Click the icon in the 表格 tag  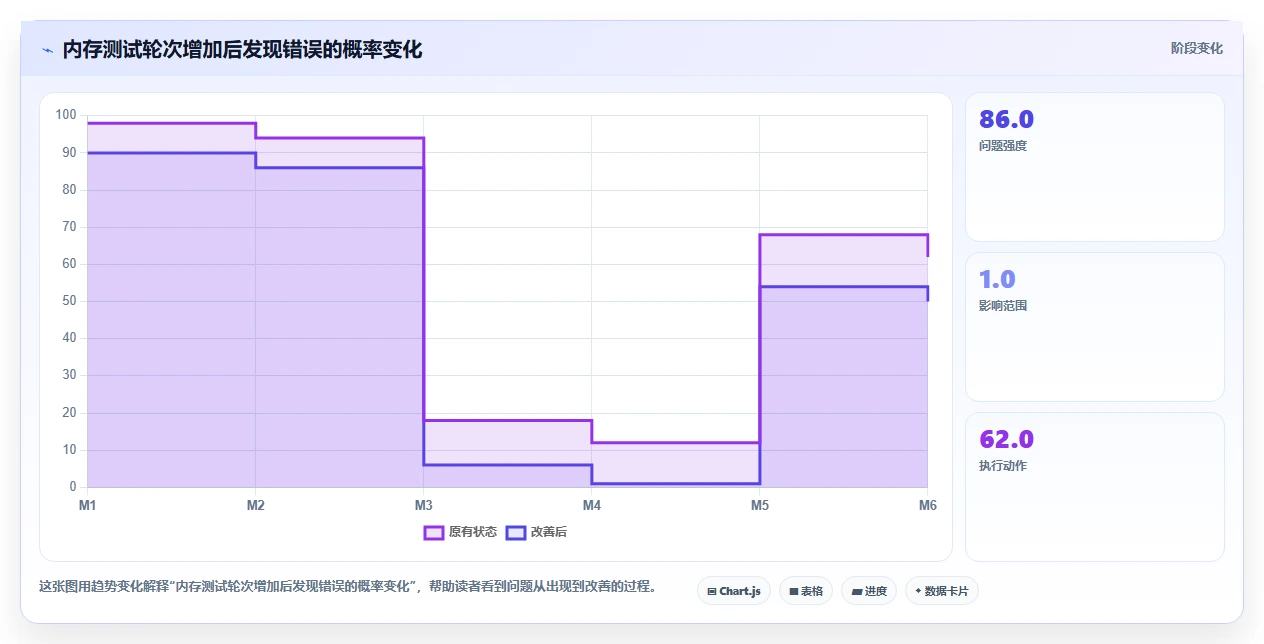[x=793, y=592]
